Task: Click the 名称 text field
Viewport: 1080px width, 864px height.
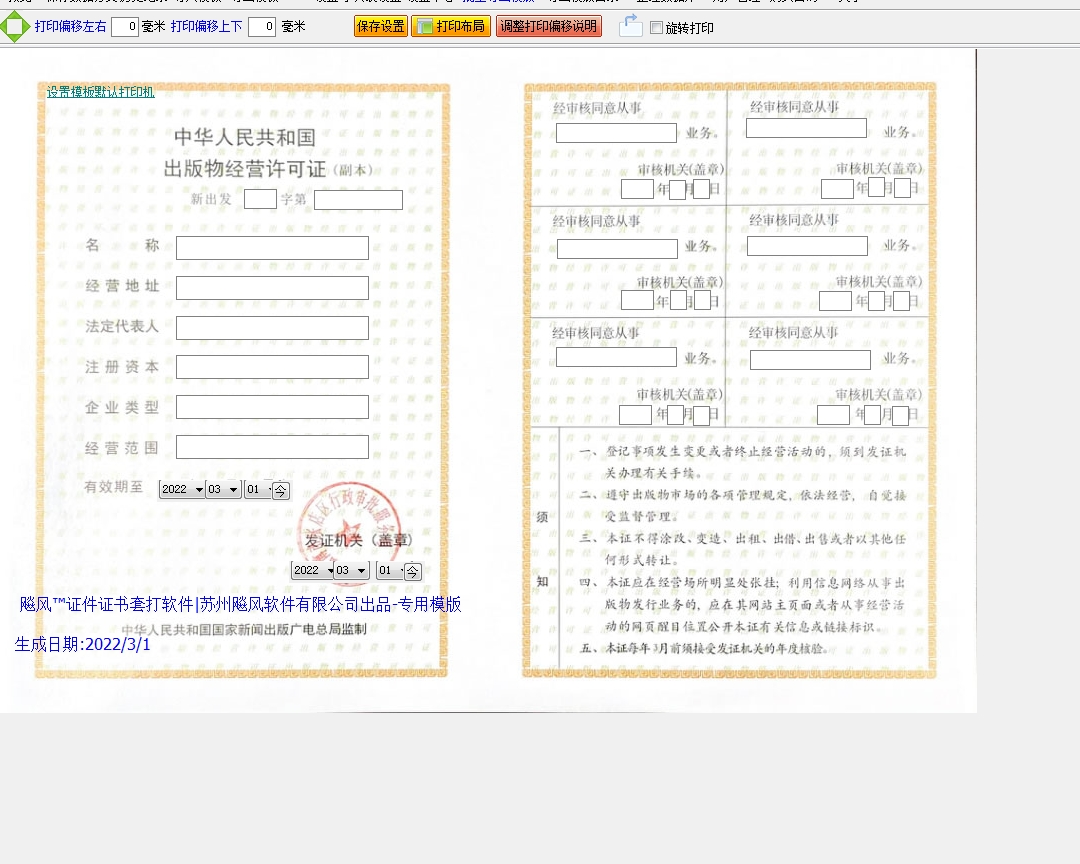Action: click(x=272, y=248)
